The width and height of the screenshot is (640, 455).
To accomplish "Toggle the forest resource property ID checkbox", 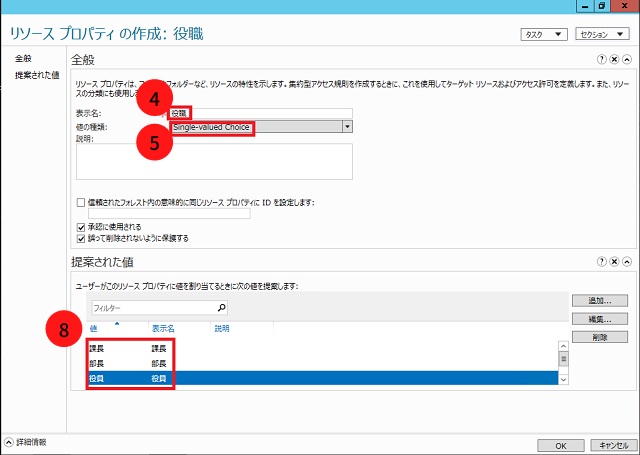I will [x=81, y=203].
